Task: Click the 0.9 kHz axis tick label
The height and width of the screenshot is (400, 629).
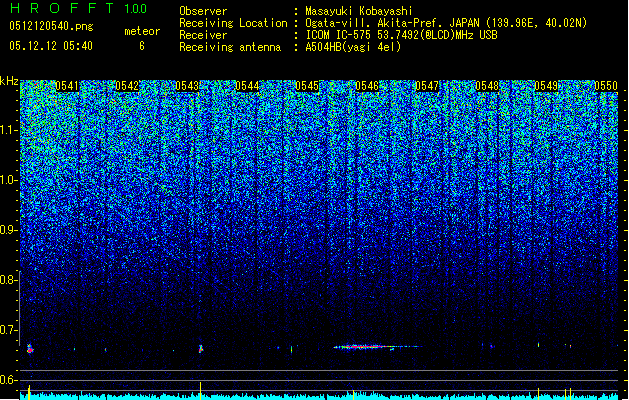Action: tap(8, 230)
